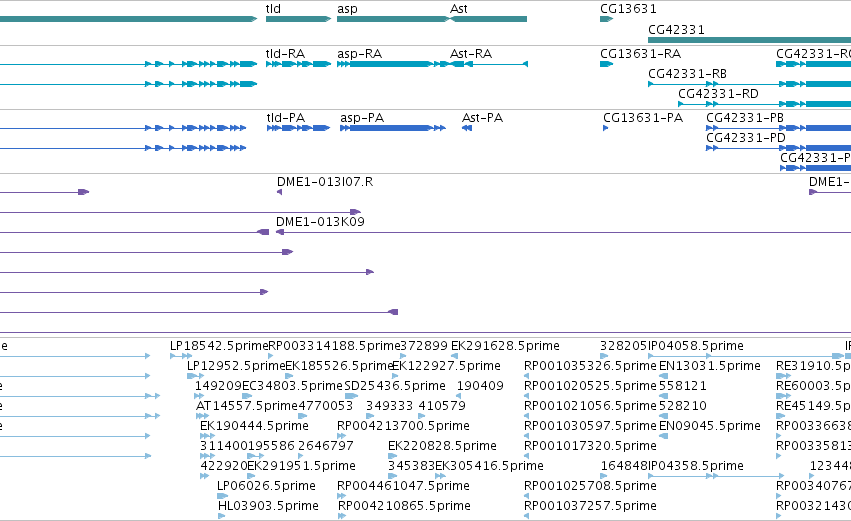Select the Ast-PA protein feature

[x=467, y=128]
